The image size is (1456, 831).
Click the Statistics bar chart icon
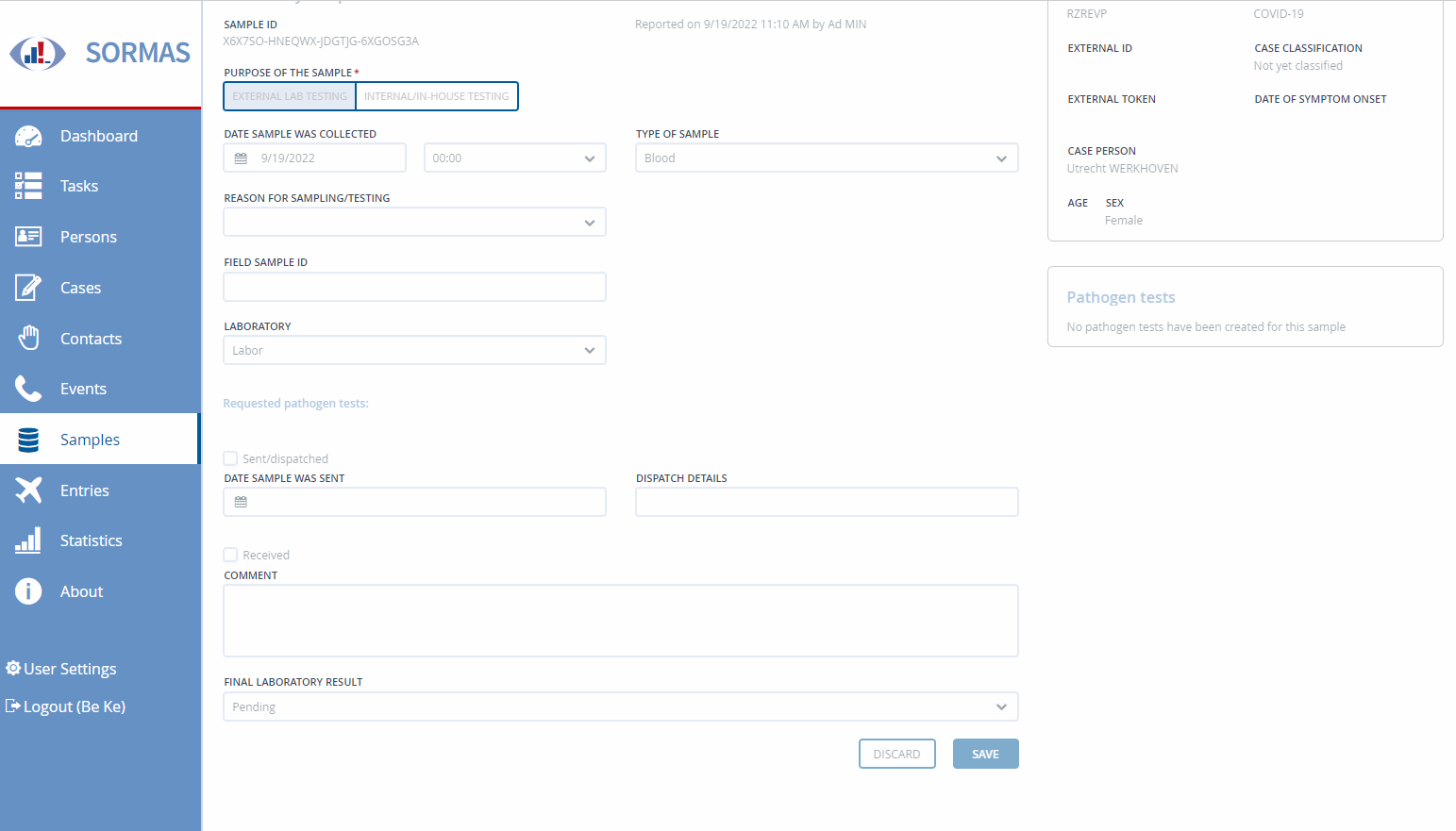tap(28, 540)
